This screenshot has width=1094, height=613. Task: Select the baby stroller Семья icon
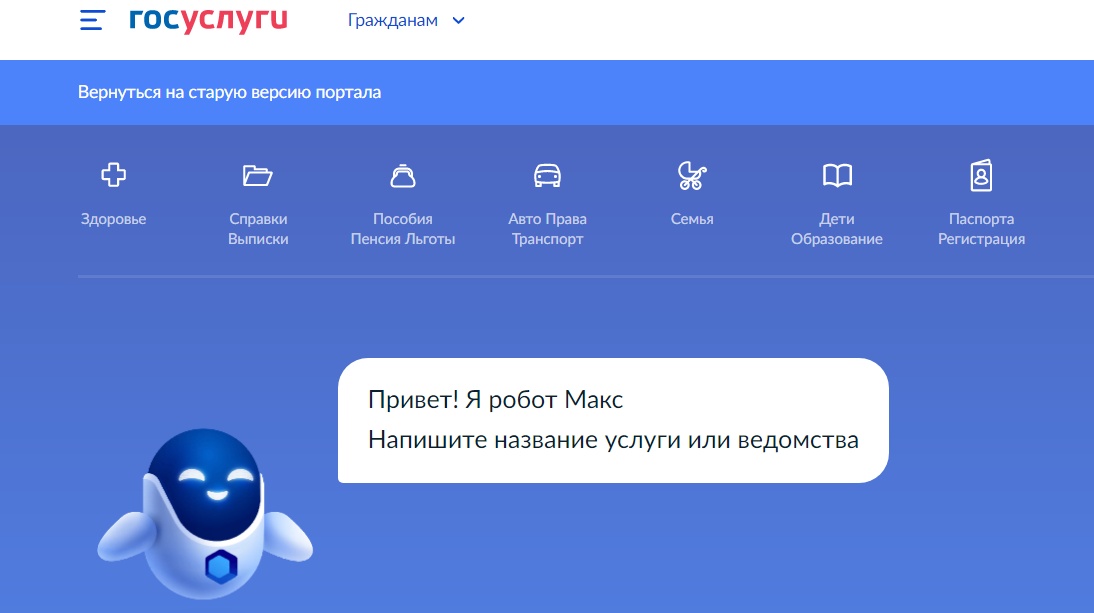[692, 177]
